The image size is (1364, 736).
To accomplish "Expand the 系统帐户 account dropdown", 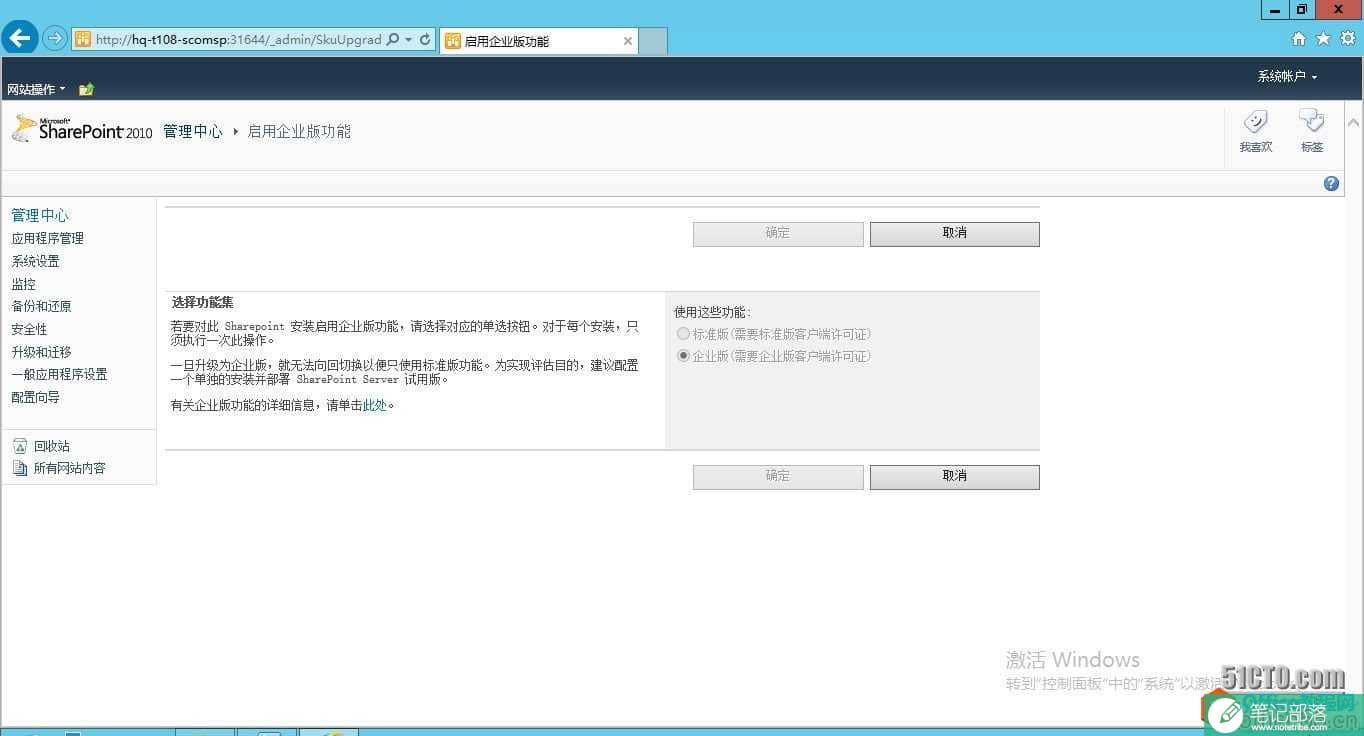I will 1287,76.
